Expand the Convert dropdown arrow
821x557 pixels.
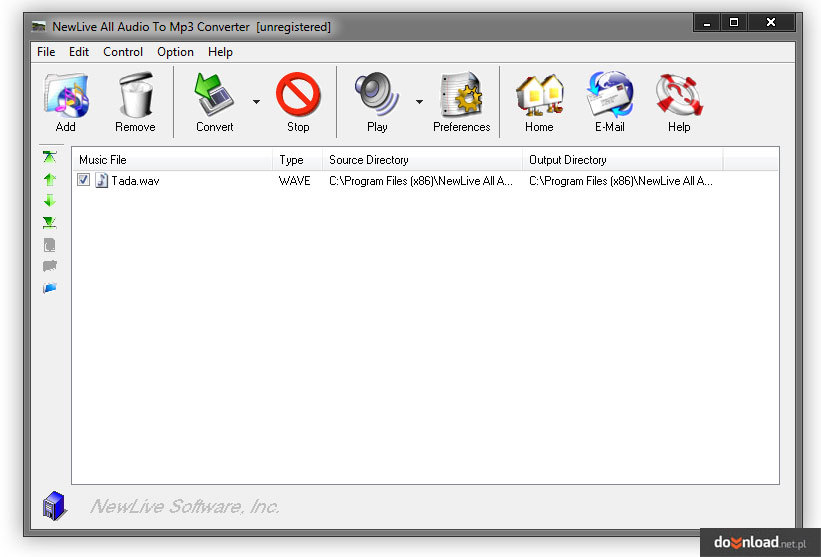[257, 102]
